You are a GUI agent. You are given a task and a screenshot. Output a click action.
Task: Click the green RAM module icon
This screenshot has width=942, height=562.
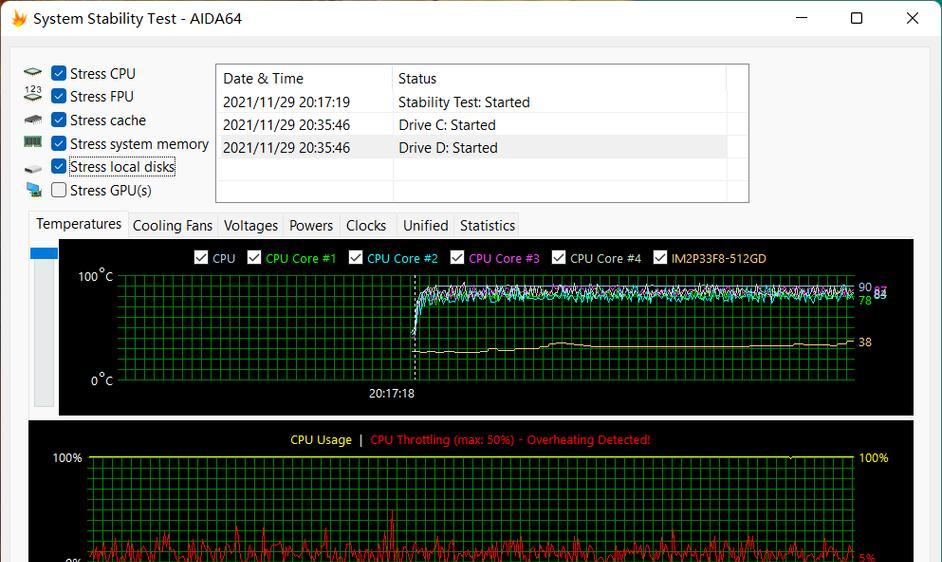pos(32,142)
